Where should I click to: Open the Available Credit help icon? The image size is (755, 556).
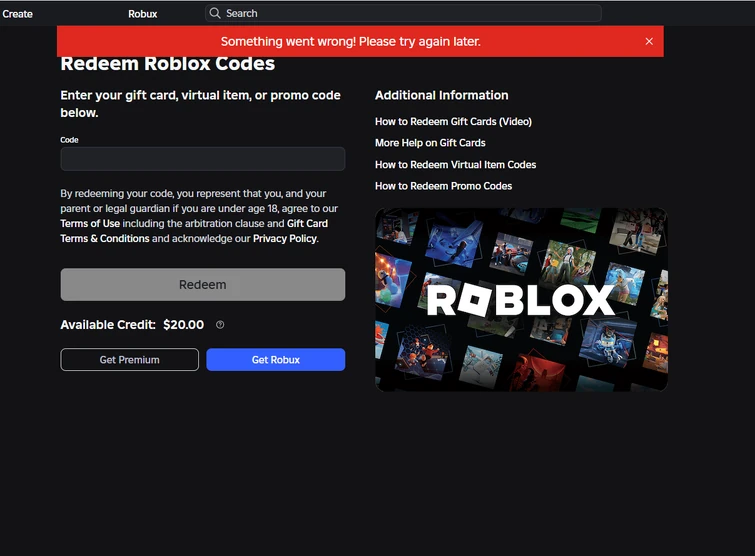(x=220, y=325)
